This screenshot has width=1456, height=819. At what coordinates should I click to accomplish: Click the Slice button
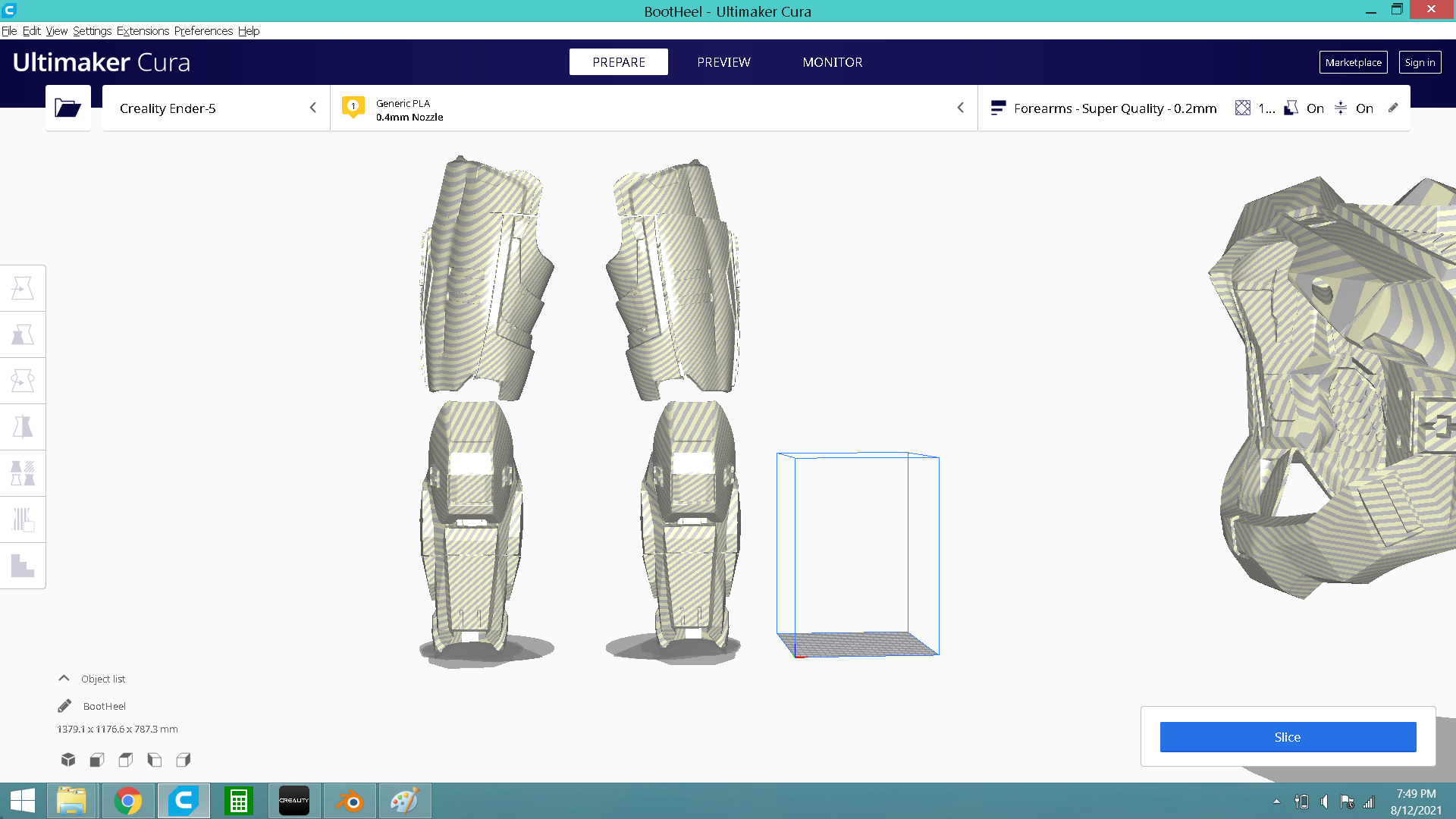1288,737
